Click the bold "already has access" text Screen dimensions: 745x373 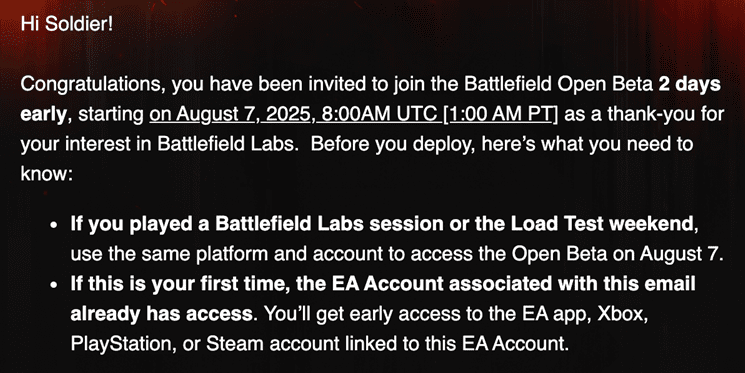tap(162, 314)
